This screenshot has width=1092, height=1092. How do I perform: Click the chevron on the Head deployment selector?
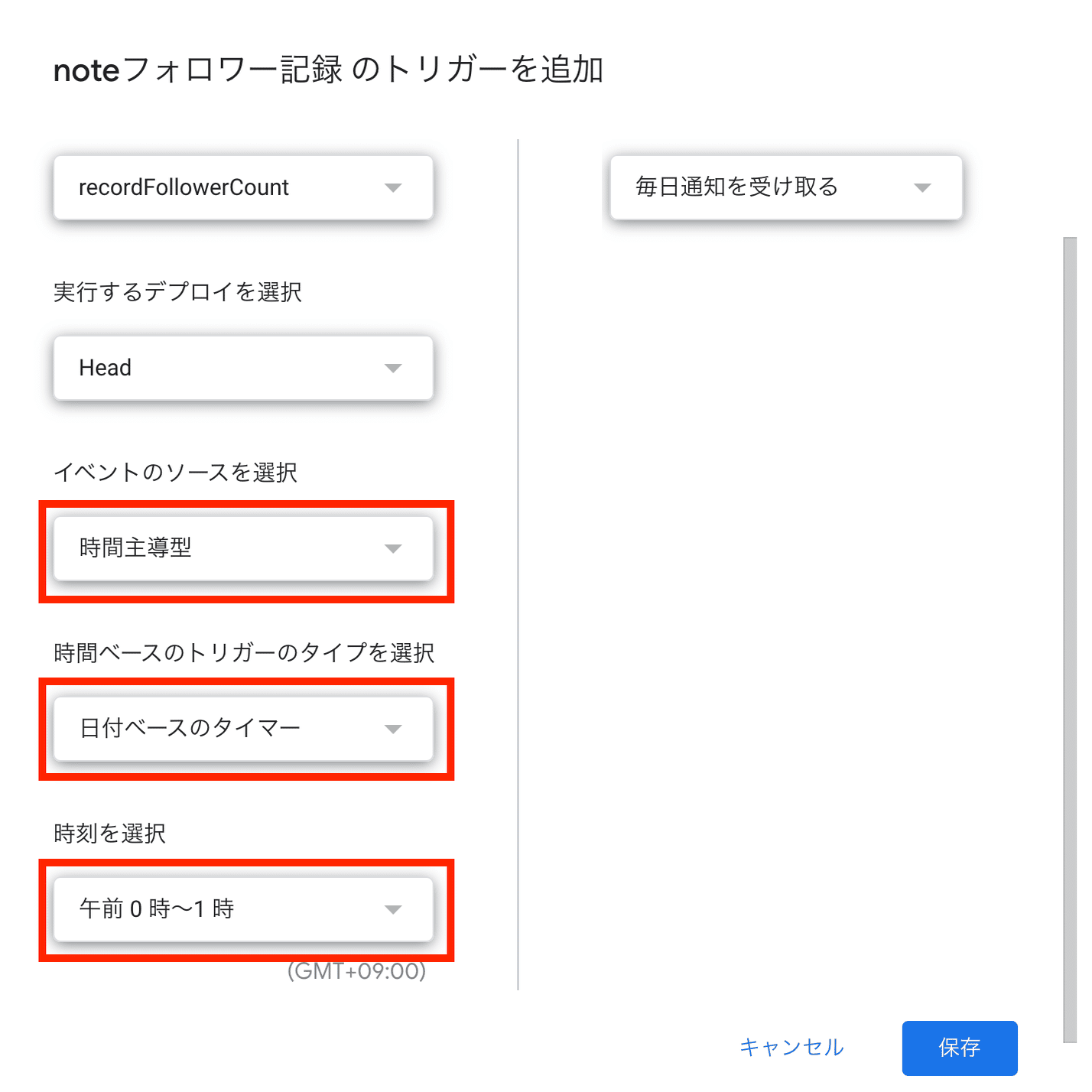pos(393,368)
